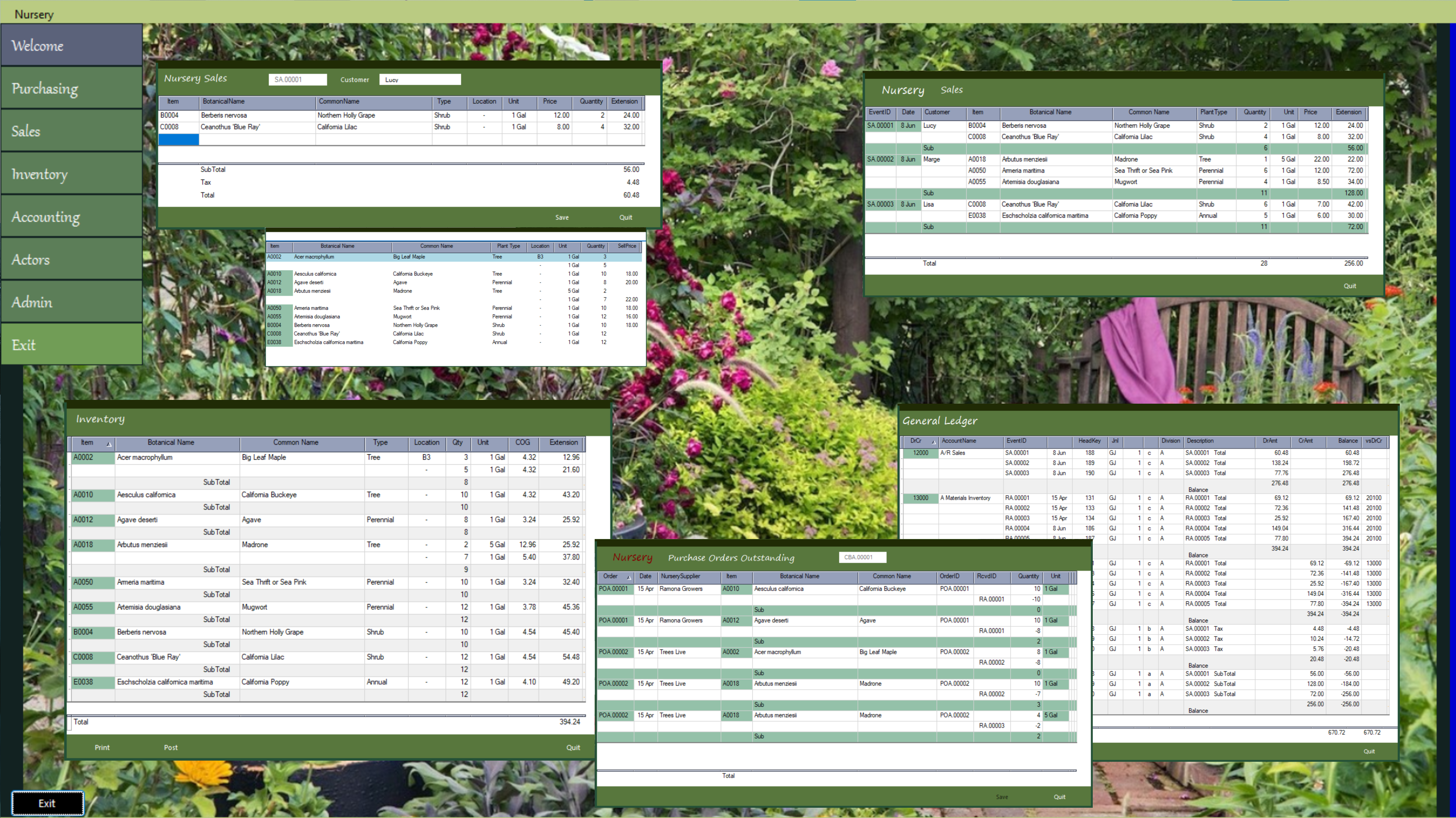The height and width of the screenshot is (818, 1456).
Task: Click Inventory Item column sort arrow
Action: pos(109,444)
